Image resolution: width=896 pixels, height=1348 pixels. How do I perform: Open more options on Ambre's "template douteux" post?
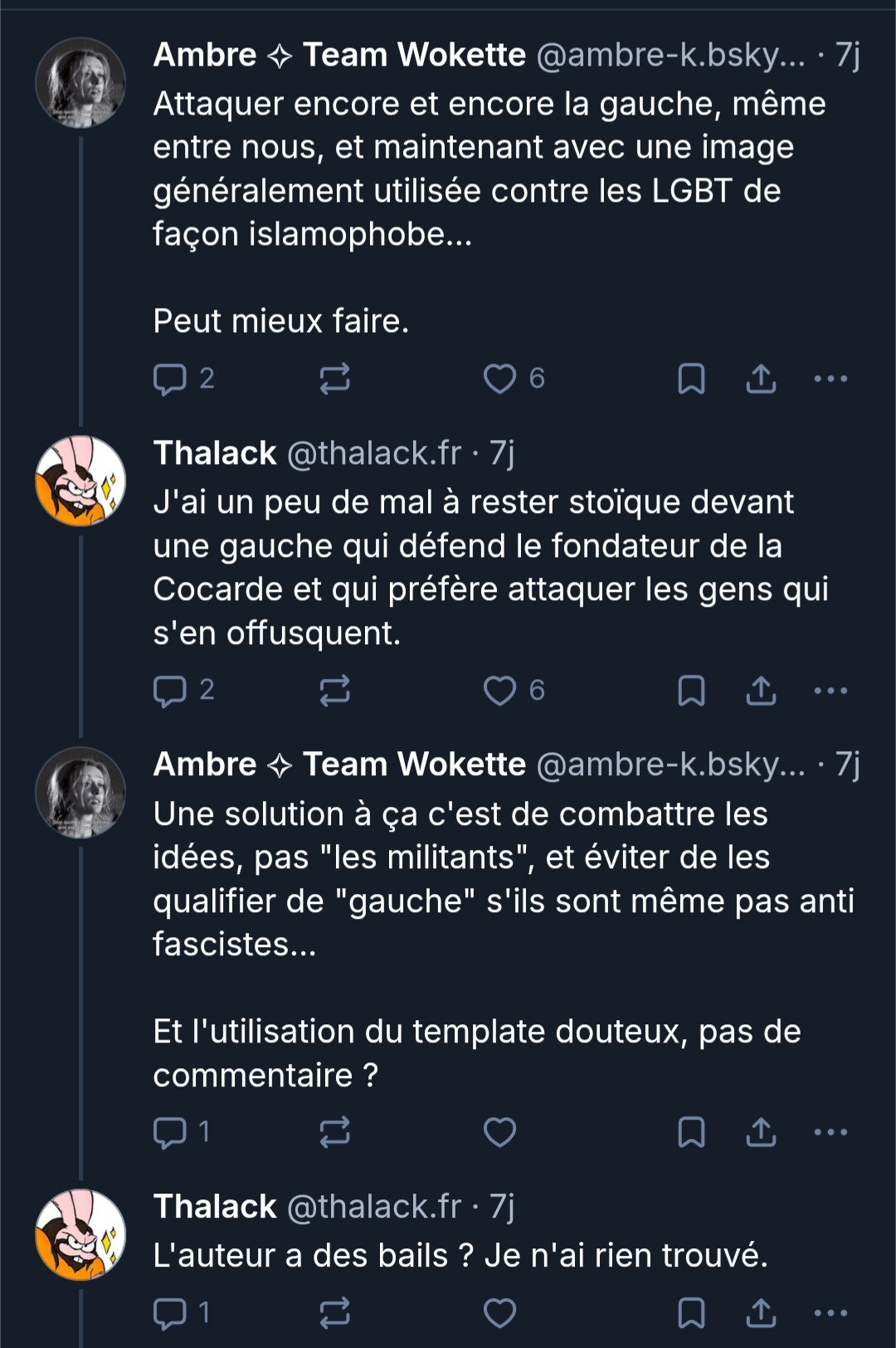pyautogui.click(x=830, y=1132)
